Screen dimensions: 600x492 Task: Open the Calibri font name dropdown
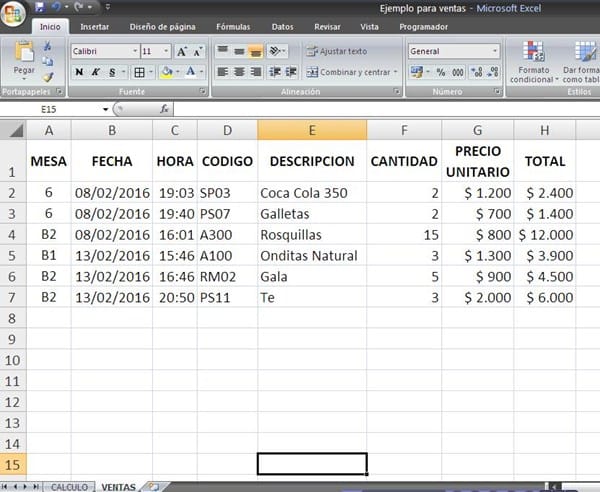135,51
